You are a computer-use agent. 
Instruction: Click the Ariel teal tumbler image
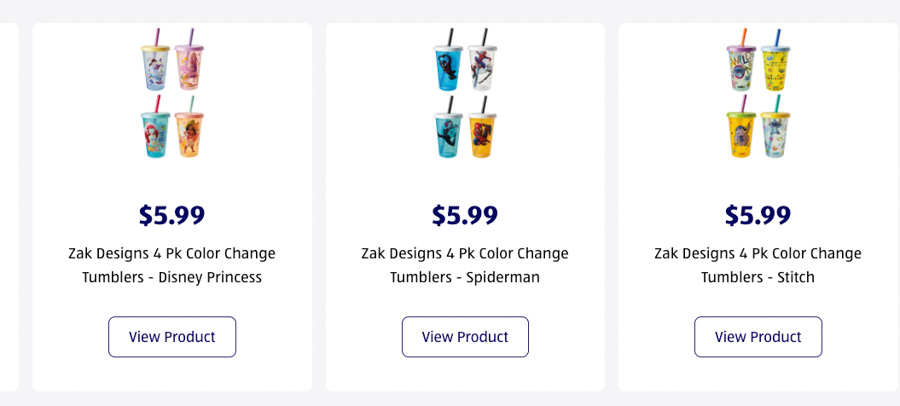coord(153,133)
